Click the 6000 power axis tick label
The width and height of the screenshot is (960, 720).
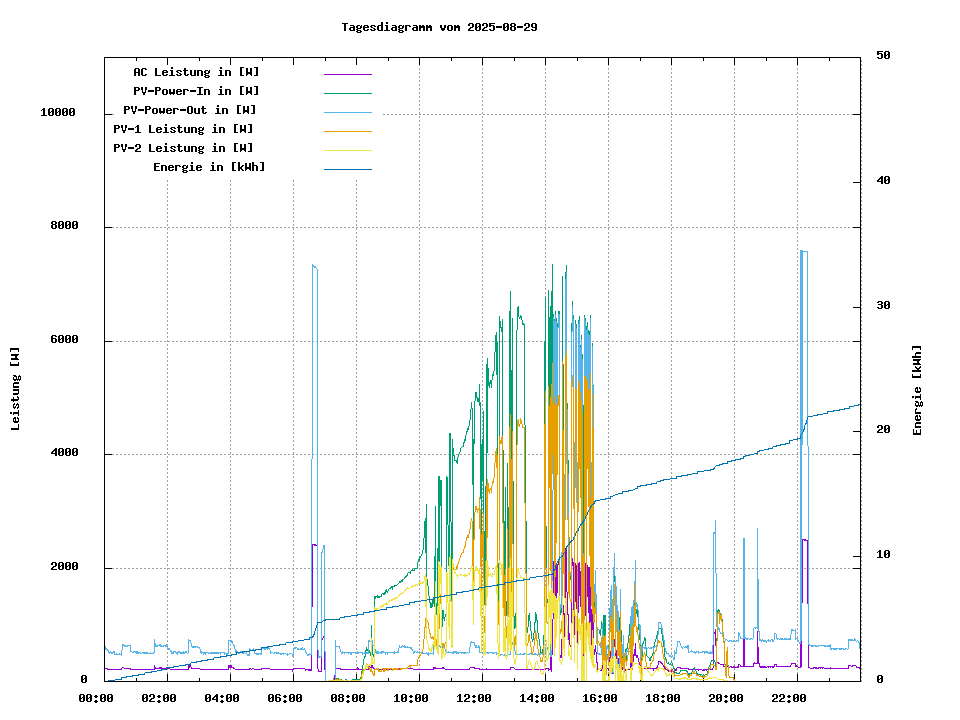[65, 340]
